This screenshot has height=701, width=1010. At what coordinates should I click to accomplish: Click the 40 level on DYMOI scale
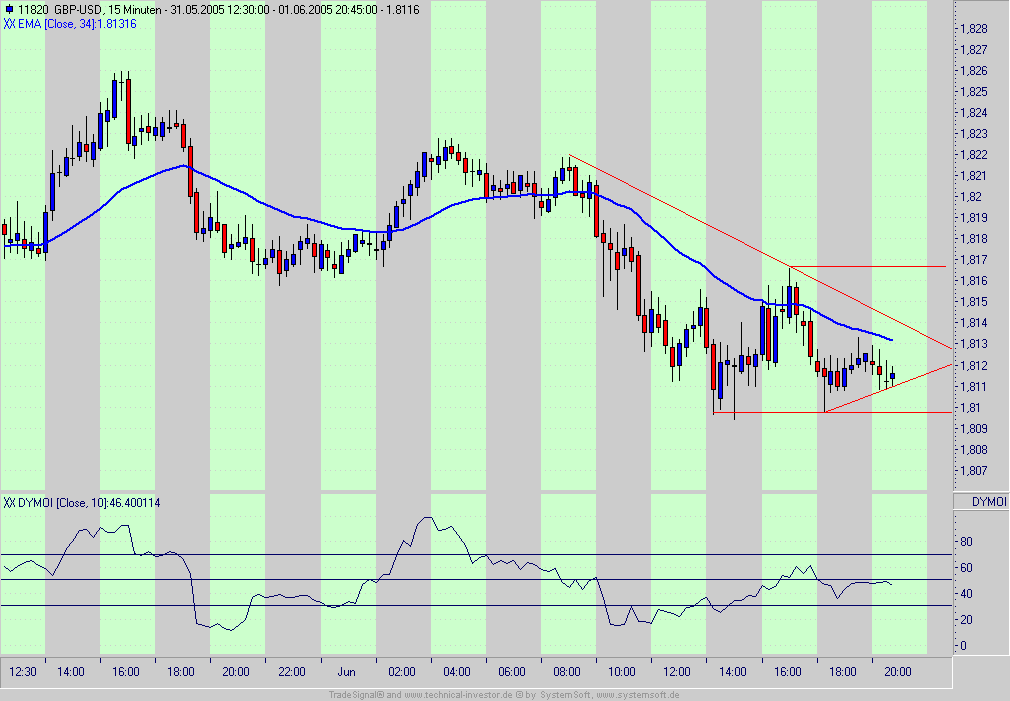point(966,594)
